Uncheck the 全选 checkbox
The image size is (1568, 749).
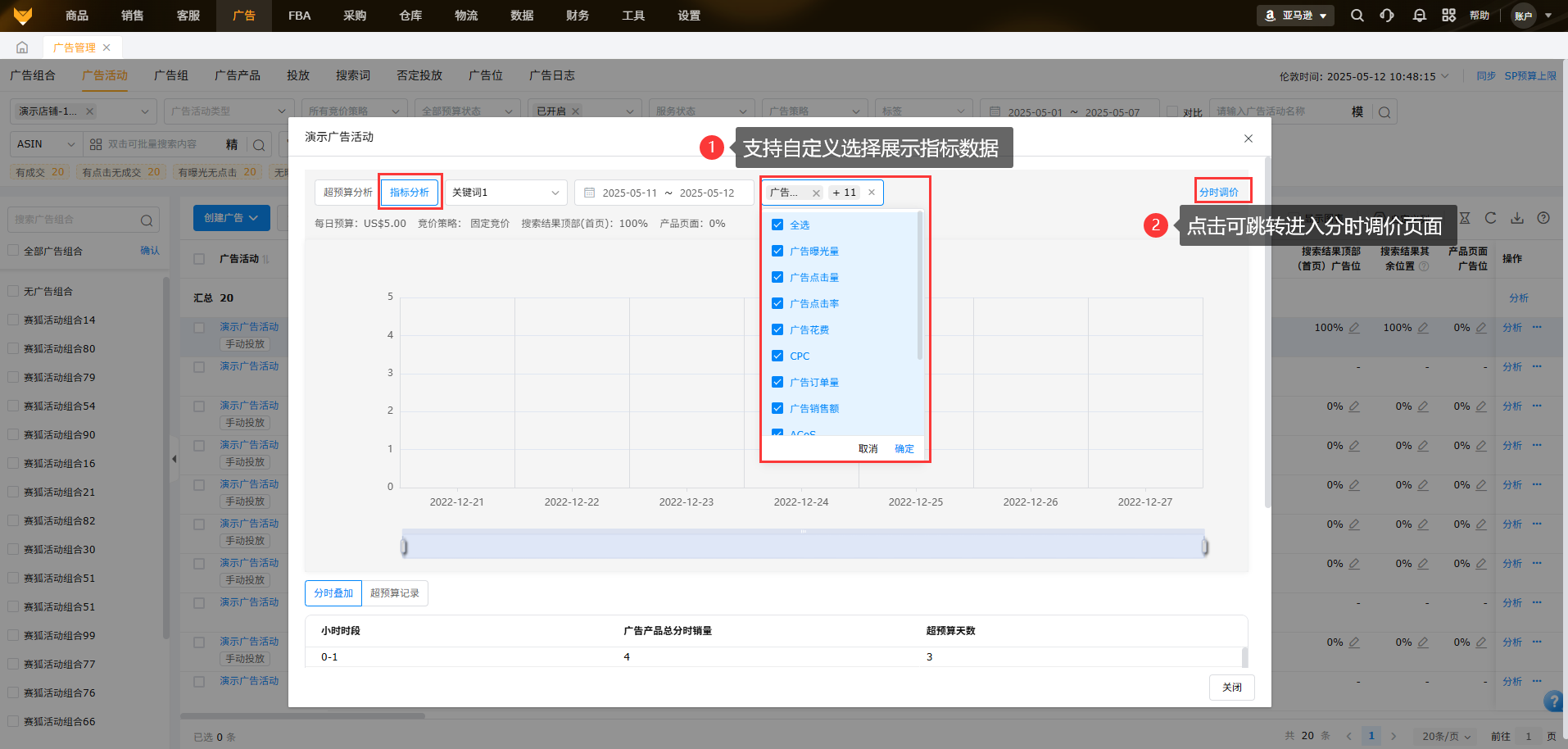pos(777,225)
